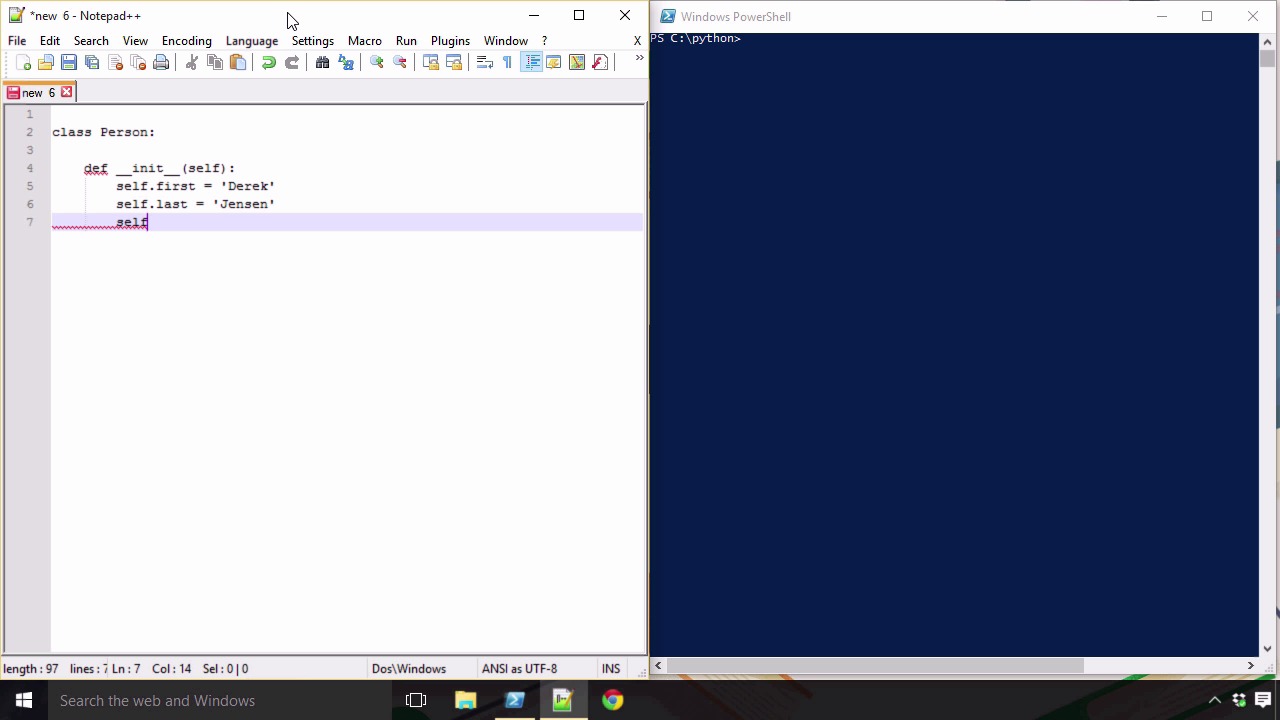Click the PowerShell 'PS C:\python>' prompt
The height and width of the screenshot is (720, 1280).
point(696,38)
